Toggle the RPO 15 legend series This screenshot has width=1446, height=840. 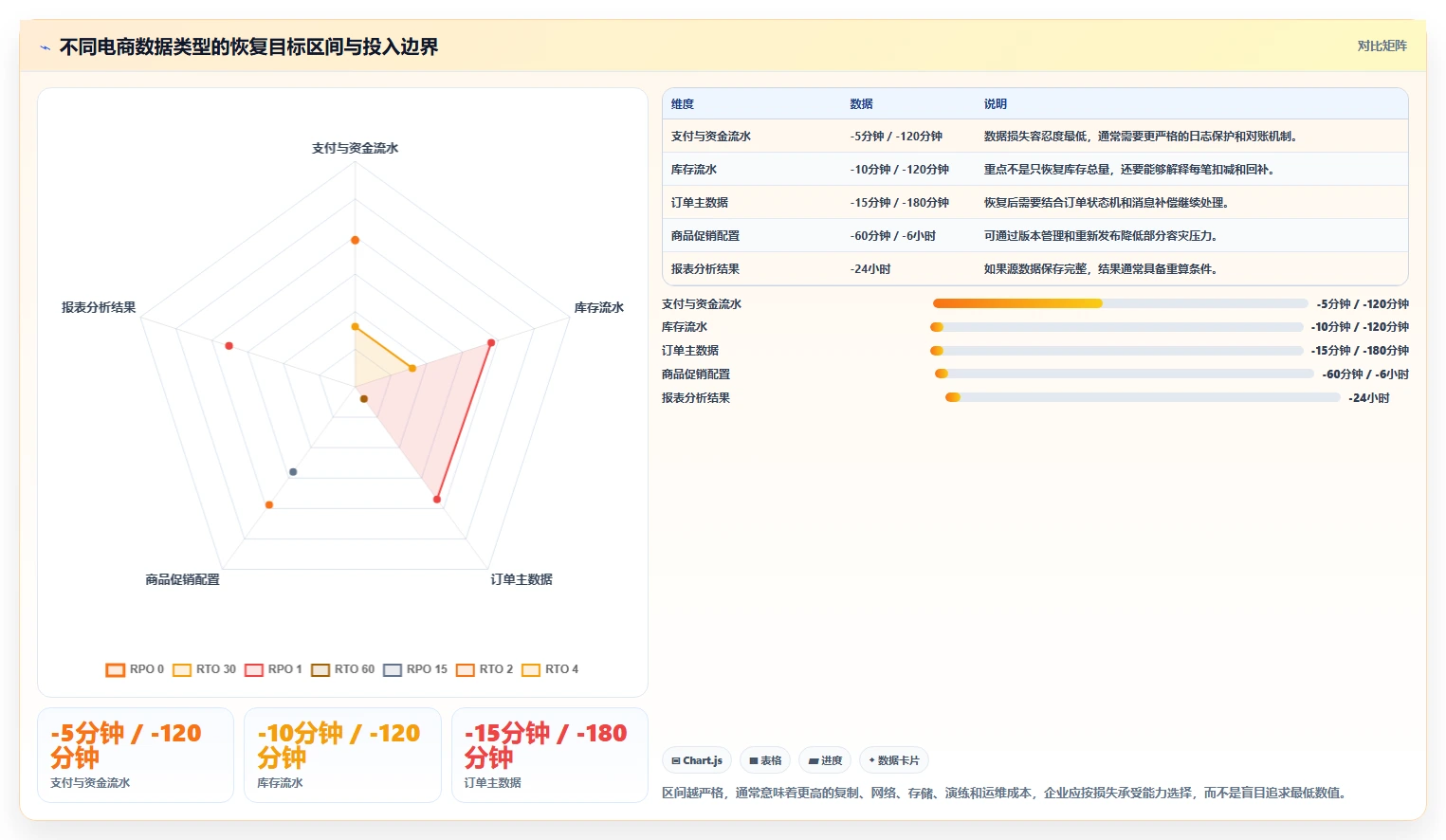tap(415, 669)
